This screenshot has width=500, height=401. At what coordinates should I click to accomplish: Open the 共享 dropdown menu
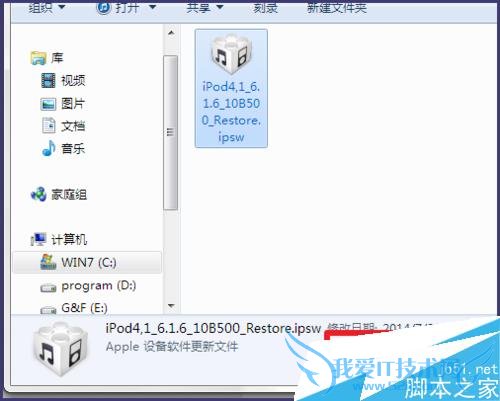[205, 7]
